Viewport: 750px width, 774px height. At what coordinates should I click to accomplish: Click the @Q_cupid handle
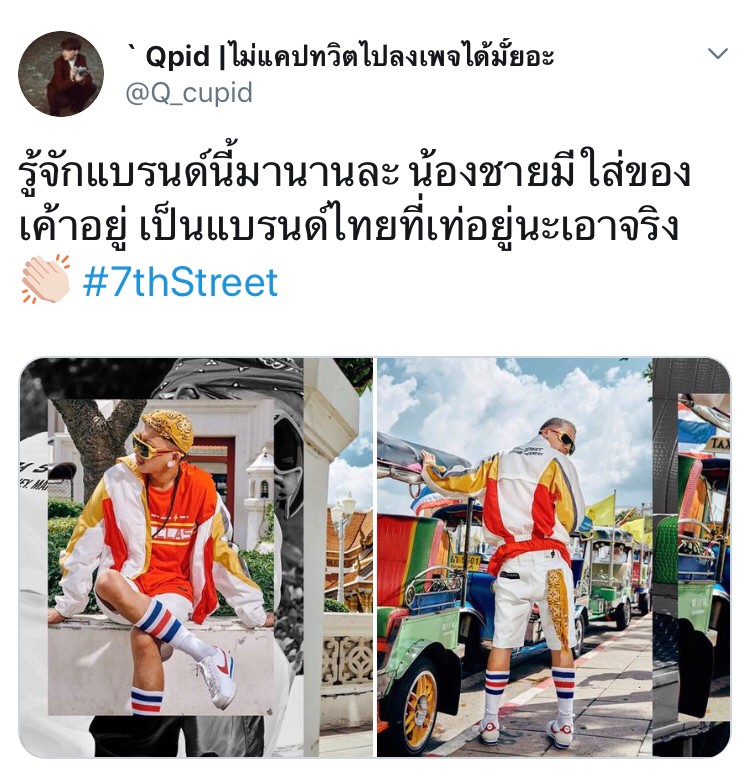pyautogui.click(x=189, y=93)
